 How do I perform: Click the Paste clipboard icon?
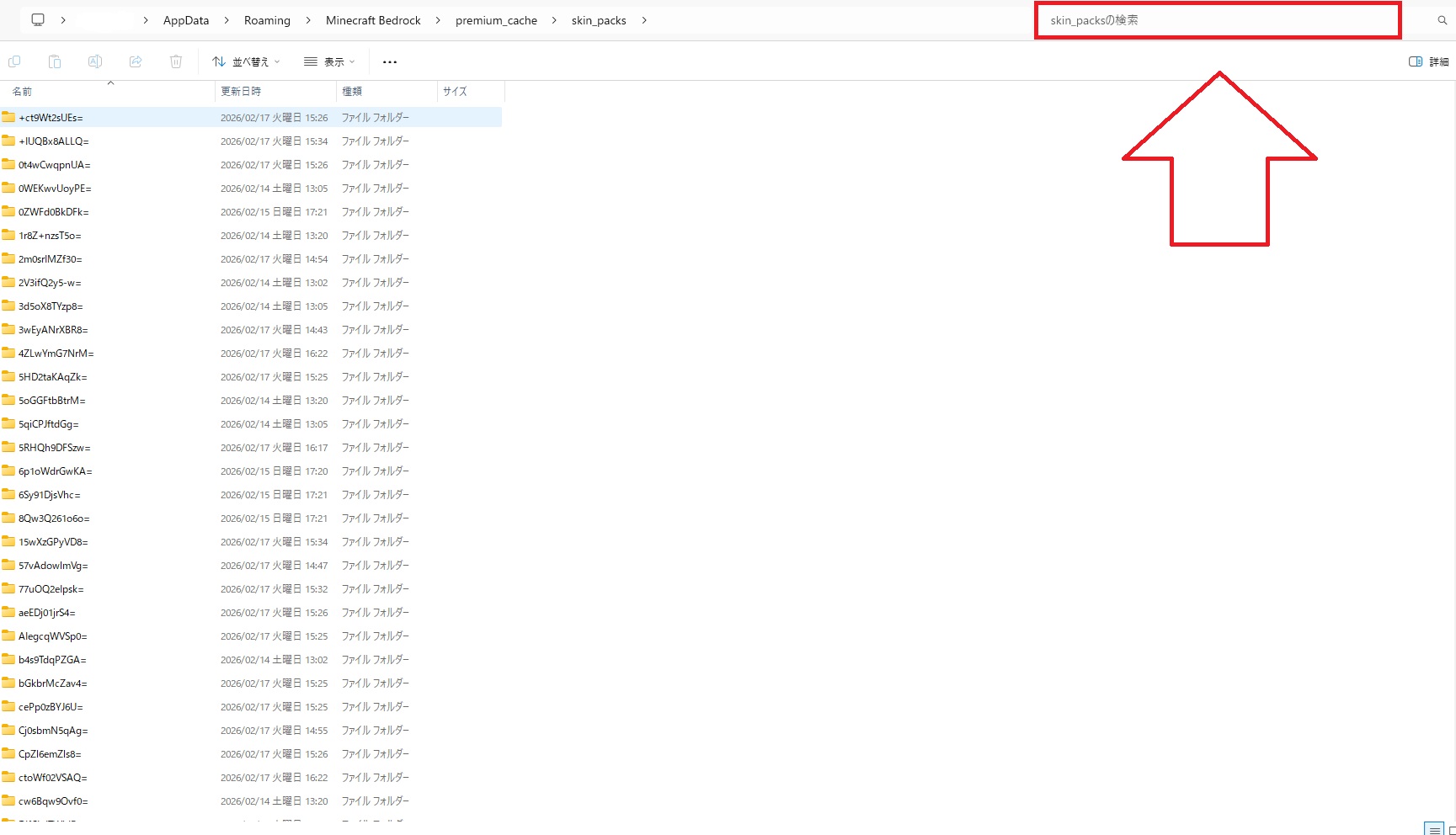(55, 61)
